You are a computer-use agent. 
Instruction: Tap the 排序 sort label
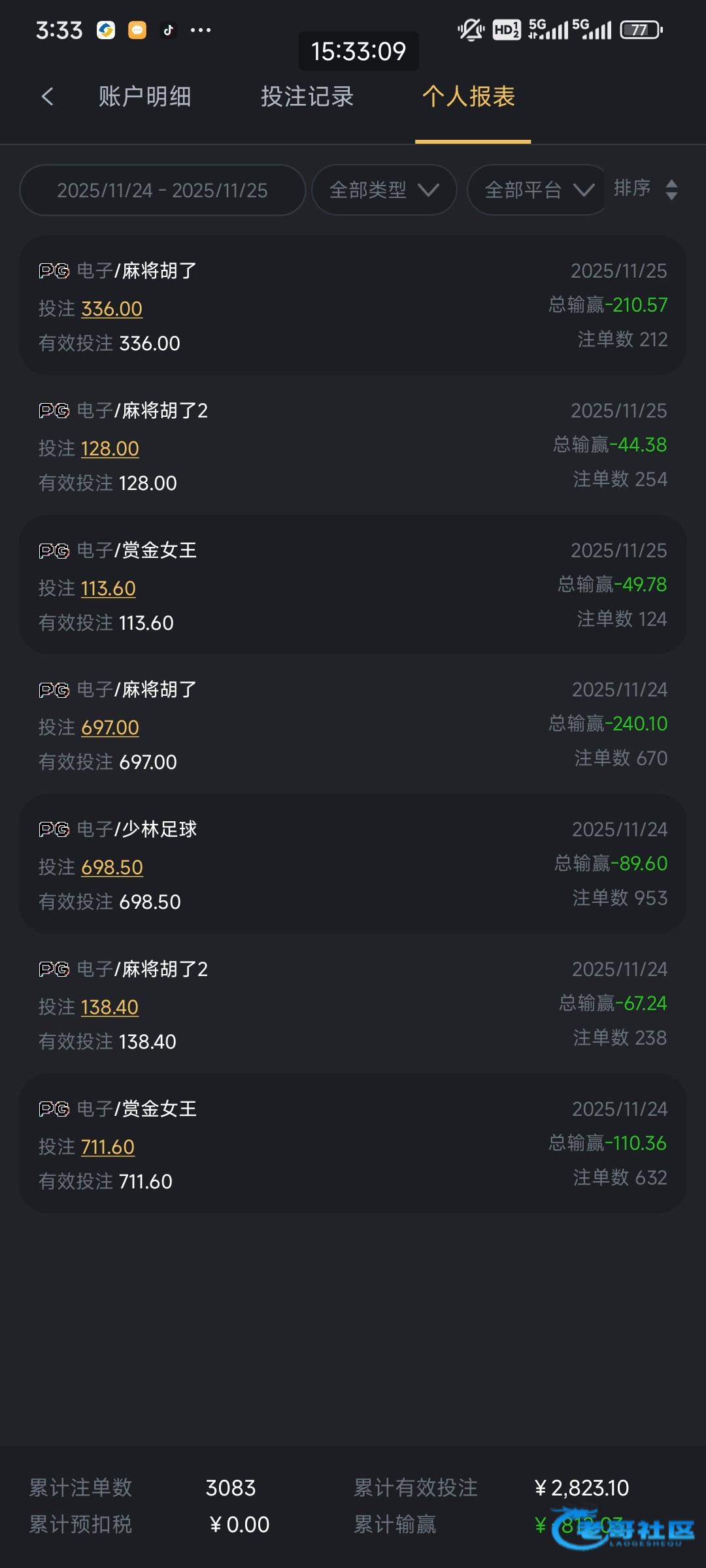pos(631,188)
